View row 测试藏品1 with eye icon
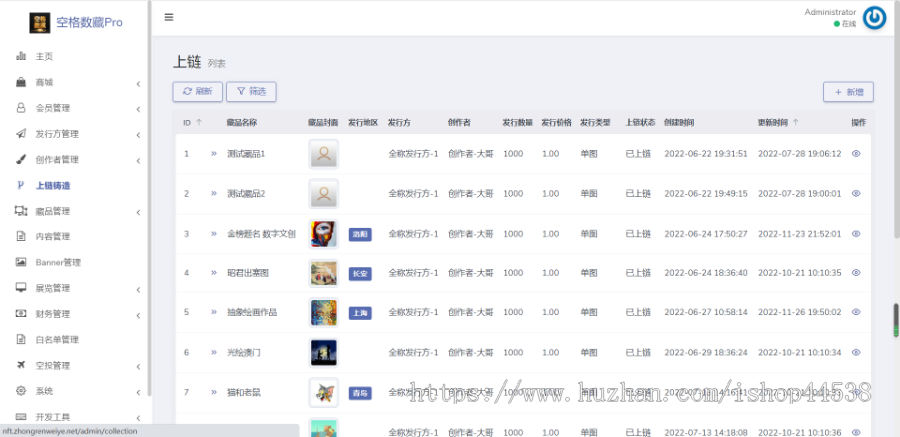The width and height of the screenshot is (900, 437). 856,154
